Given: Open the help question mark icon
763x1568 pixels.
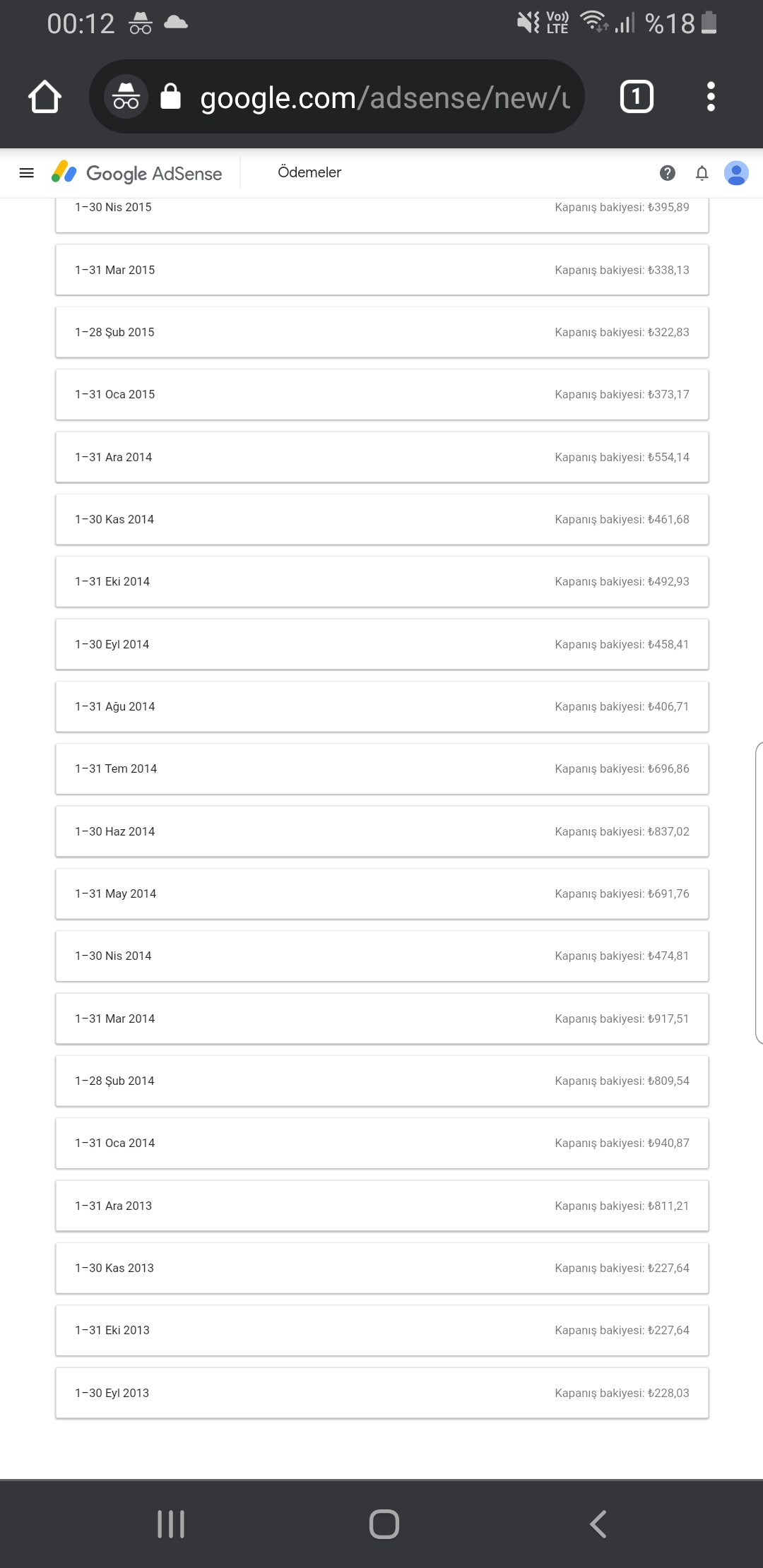Looking at the screenshot, I should point(667,173).
